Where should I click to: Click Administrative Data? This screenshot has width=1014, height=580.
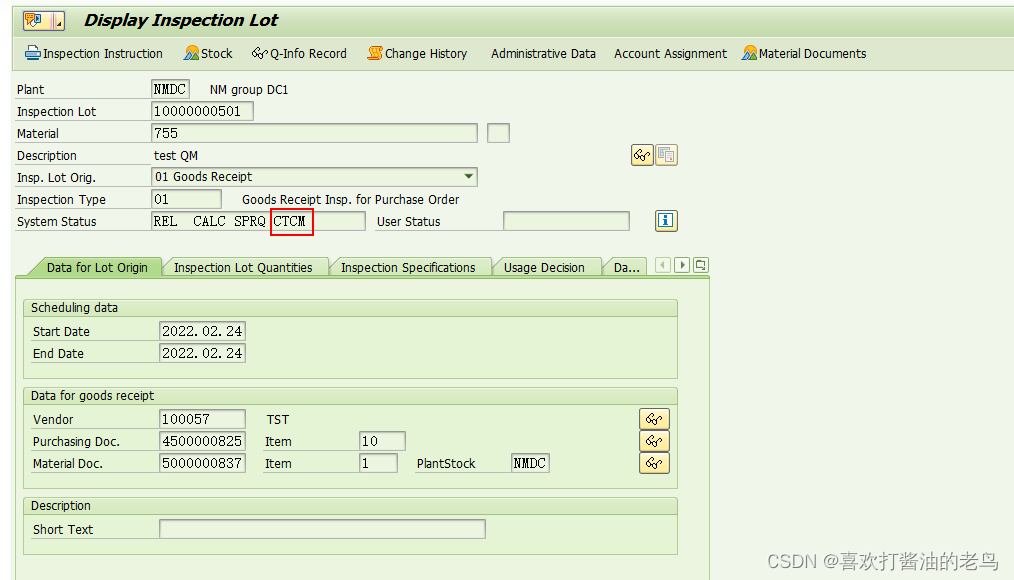point(543,53)
